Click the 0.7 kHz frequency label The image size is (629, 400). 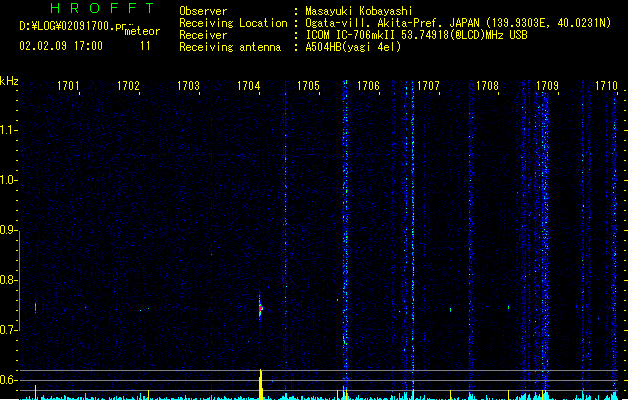(x=7, y=330)
